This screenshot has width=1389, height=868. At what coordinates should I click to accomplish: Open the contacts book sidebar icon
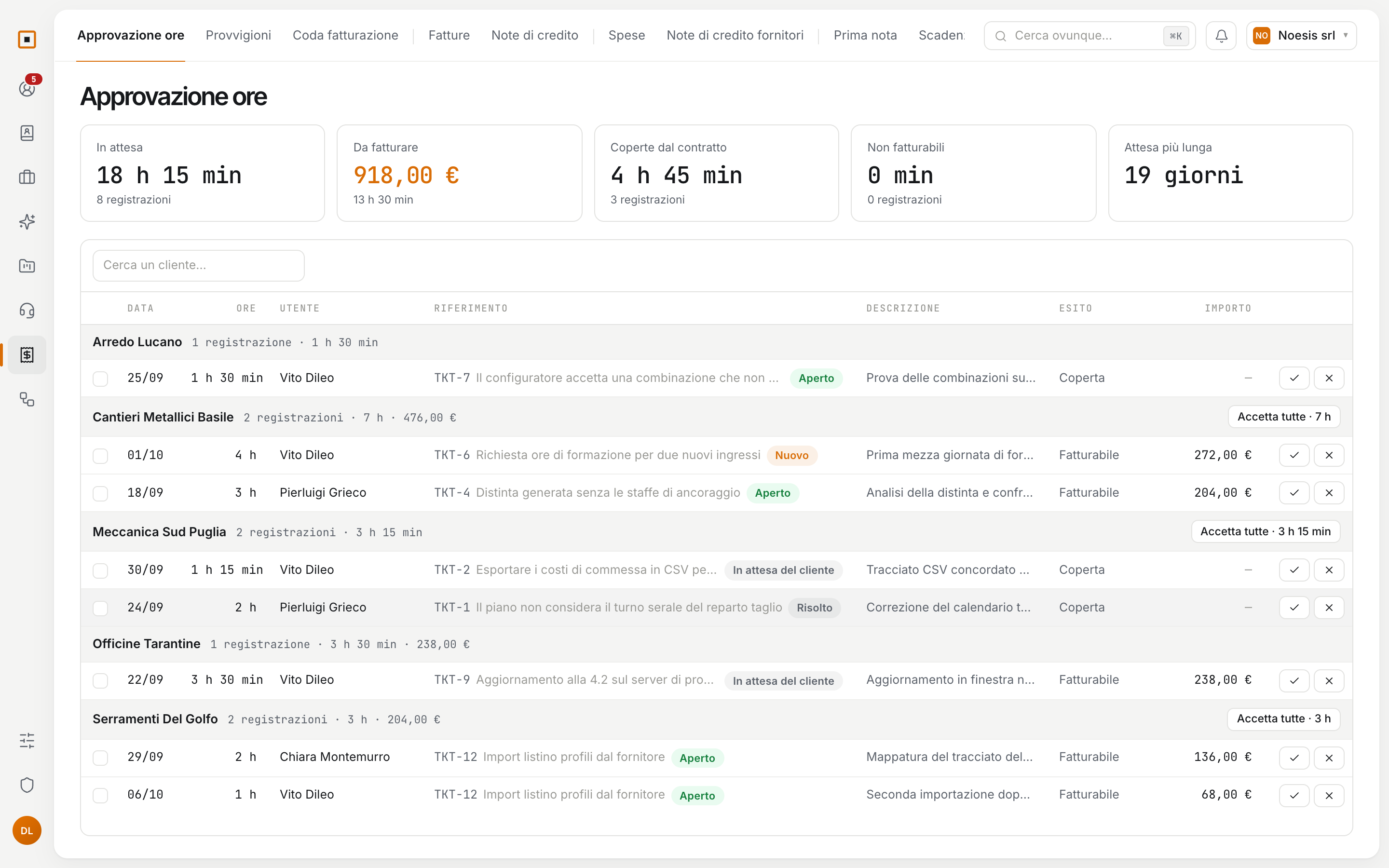tap(27, 133)
